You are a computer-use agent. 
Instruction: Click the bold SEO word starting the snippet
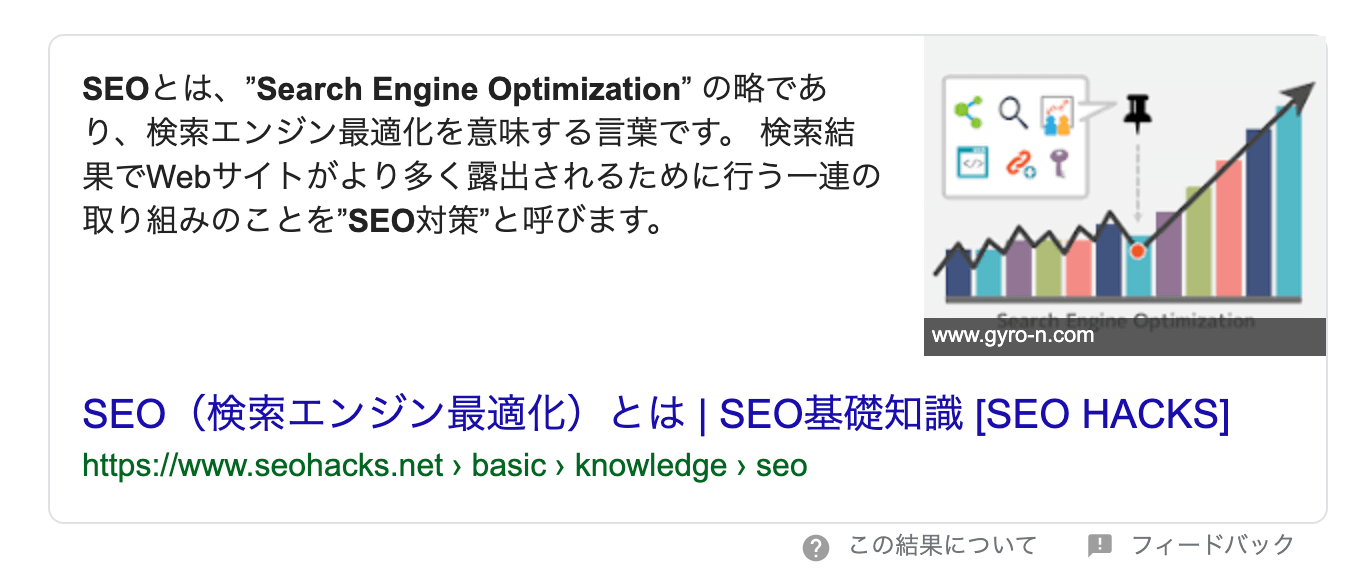pyautogui.click(x=113, y=89)
